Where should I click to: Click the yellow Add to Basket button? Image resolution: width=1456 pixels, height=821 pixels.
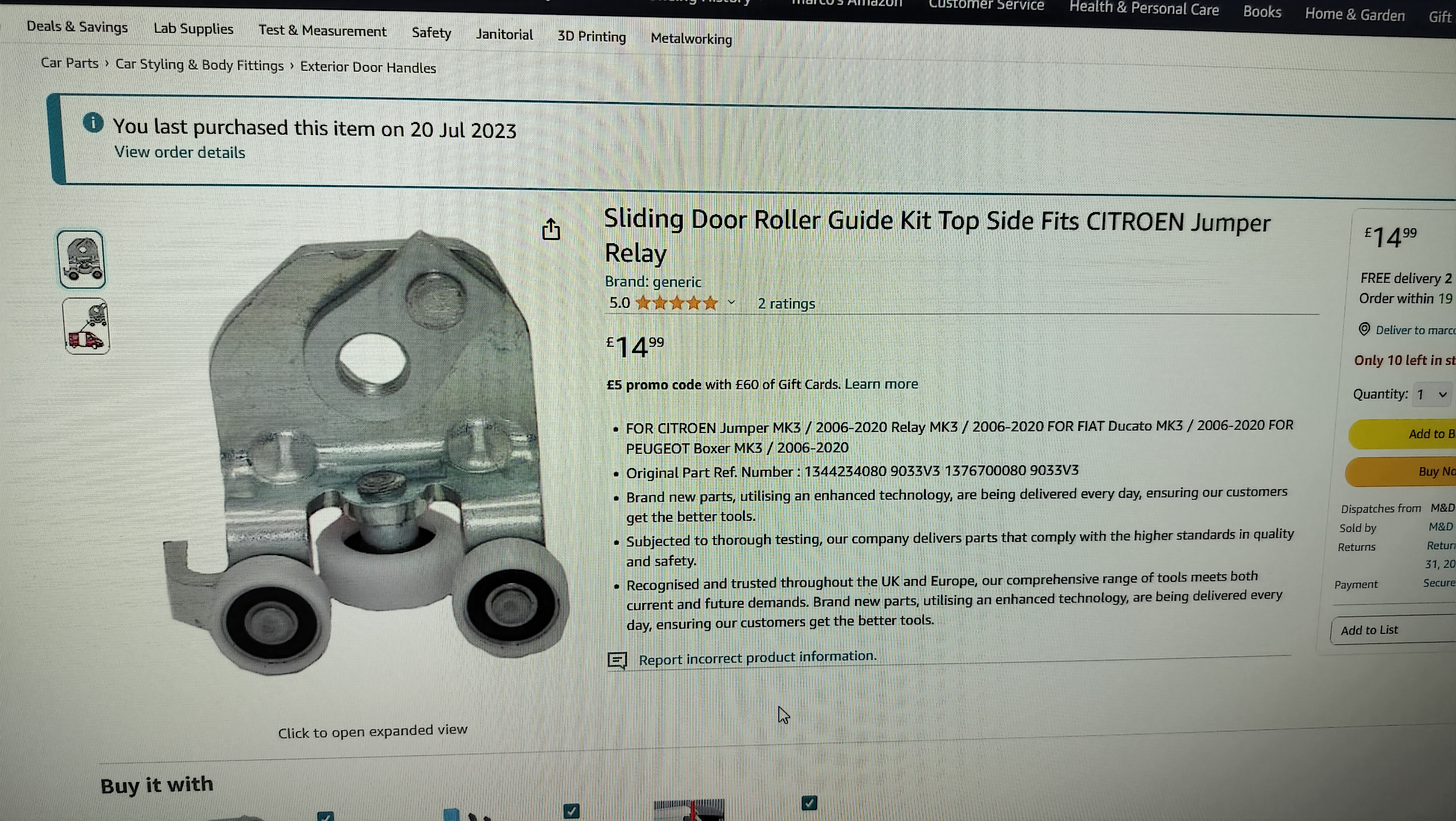[1402, 433]
